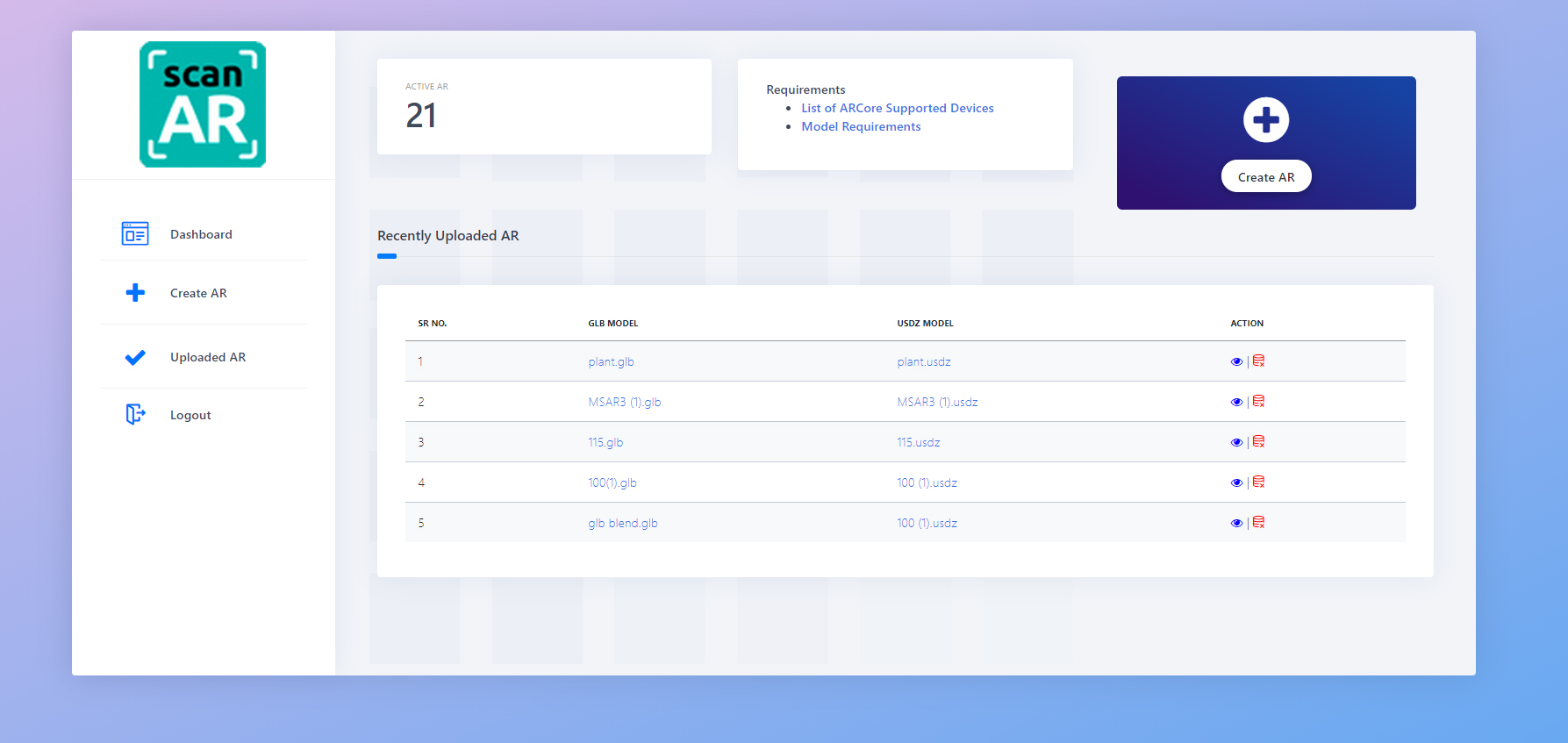The height and width of the screenshot is (743, 1568).
Task: Click the Active AR count 21
Action: [421, 116]
